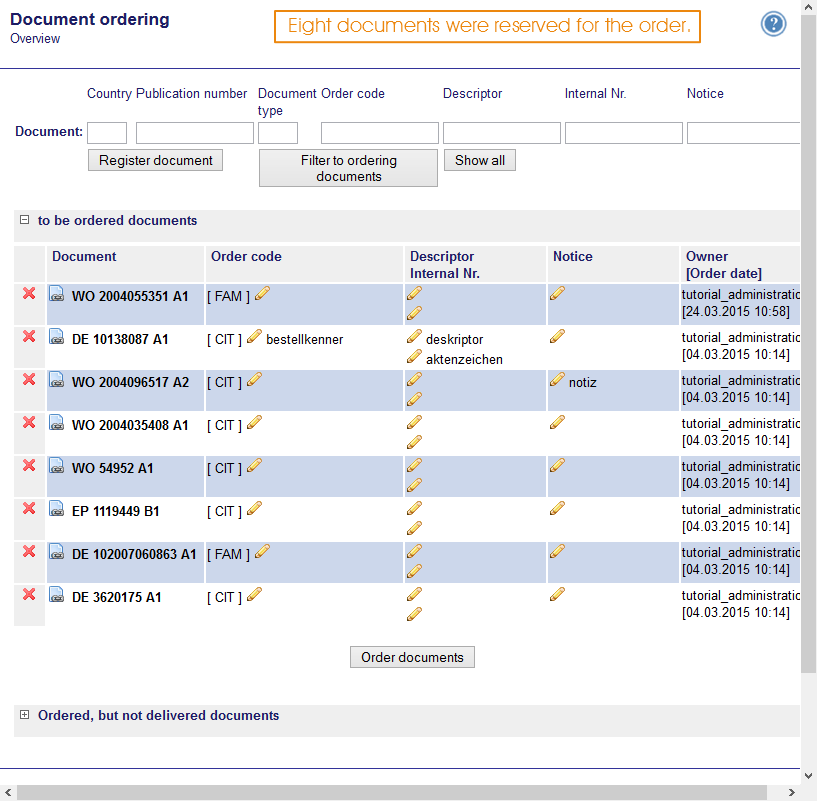
Task: Open document icon for WO 2004096517 A2
Action: pos(57,380)
